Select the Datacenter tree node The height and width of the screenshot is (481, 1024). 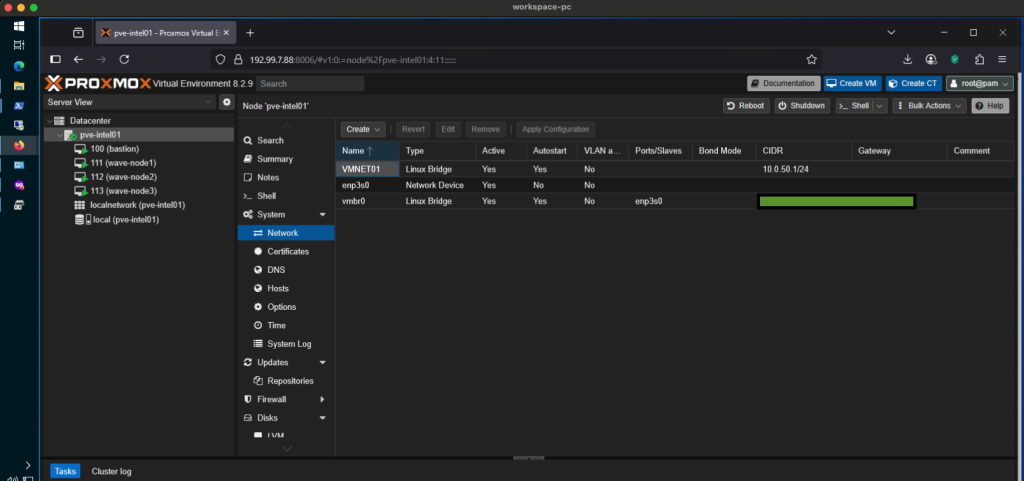point(89,121)
